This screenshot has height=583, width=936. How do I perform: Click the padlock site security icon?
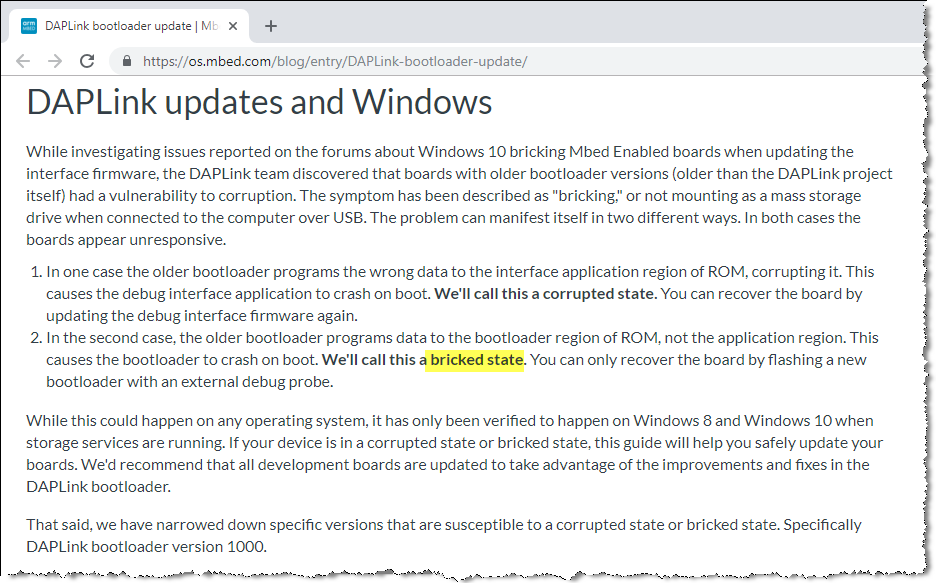126,61
